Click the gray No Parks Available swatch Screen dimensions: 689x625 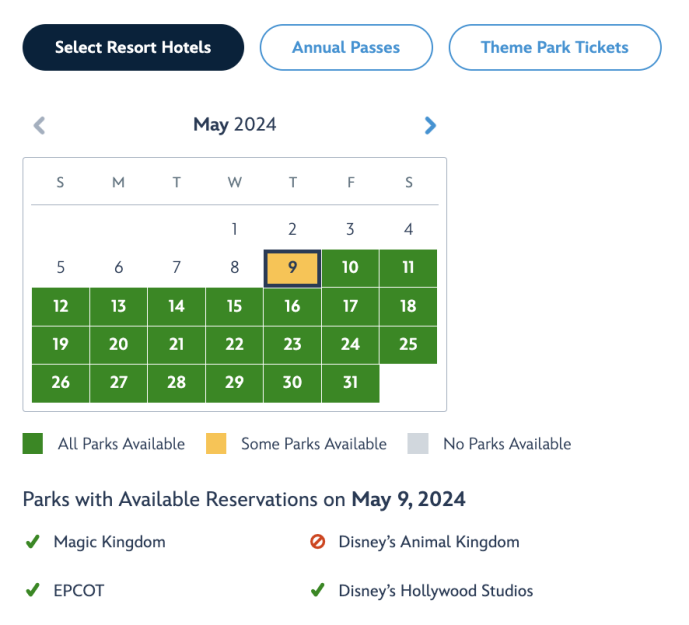pos(418,443)
